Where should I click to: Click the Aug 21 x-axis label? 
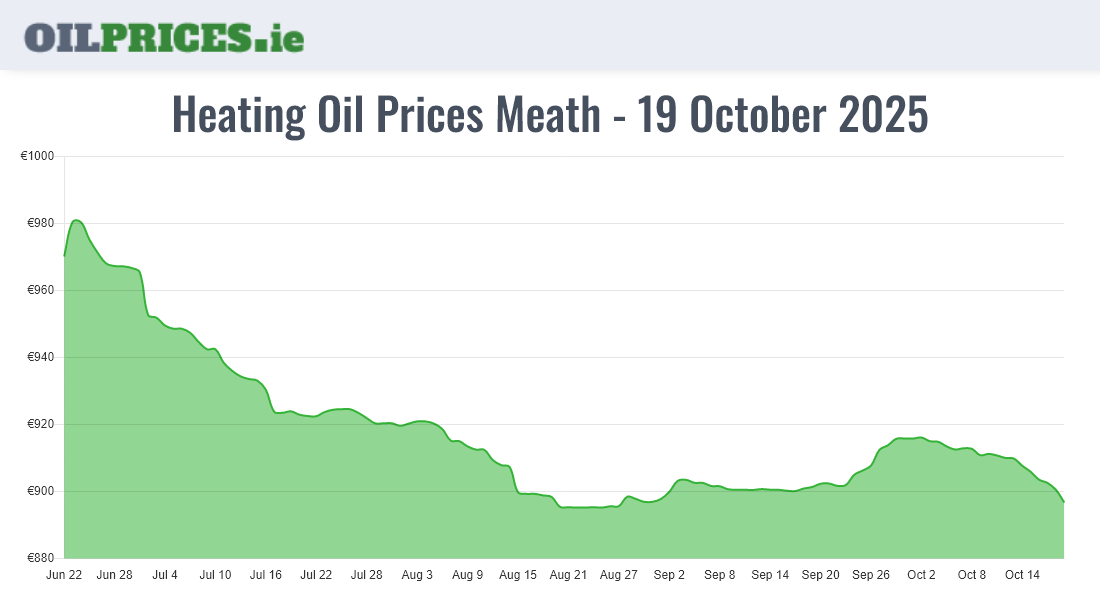point(568,575)
